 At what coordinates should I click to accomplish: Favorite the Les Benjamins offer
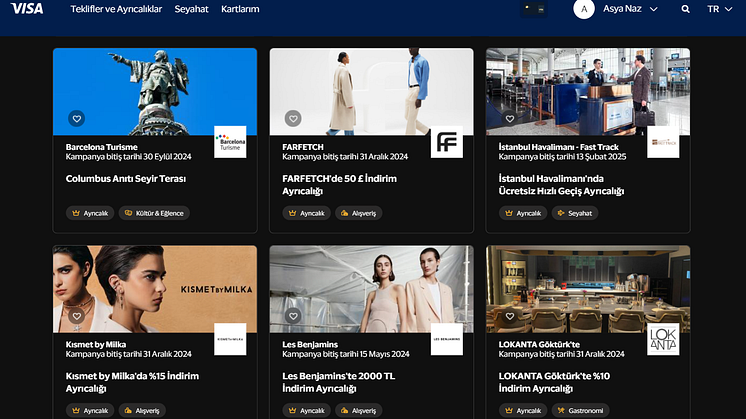(x=293, y=316)
